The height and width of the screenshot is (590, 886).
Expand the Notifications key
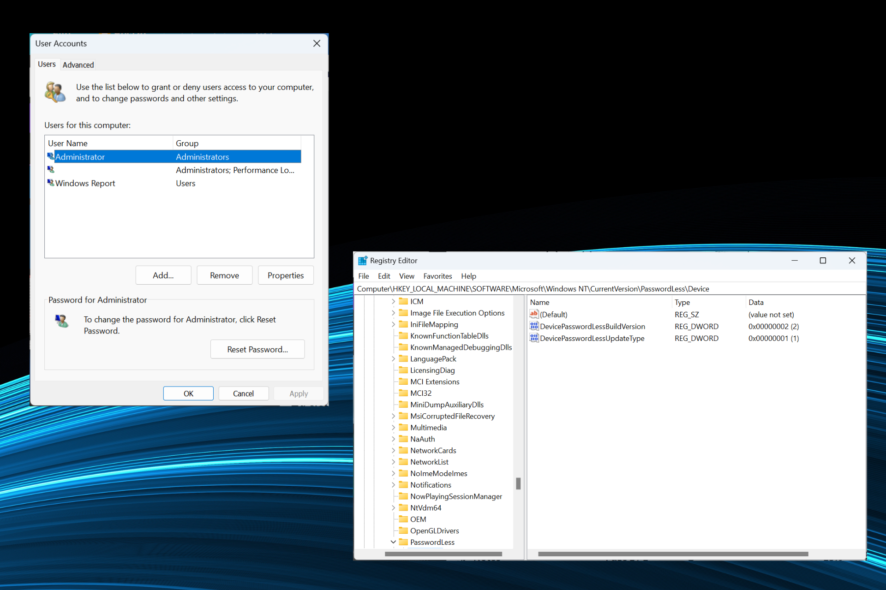click(x=393, y=485)
